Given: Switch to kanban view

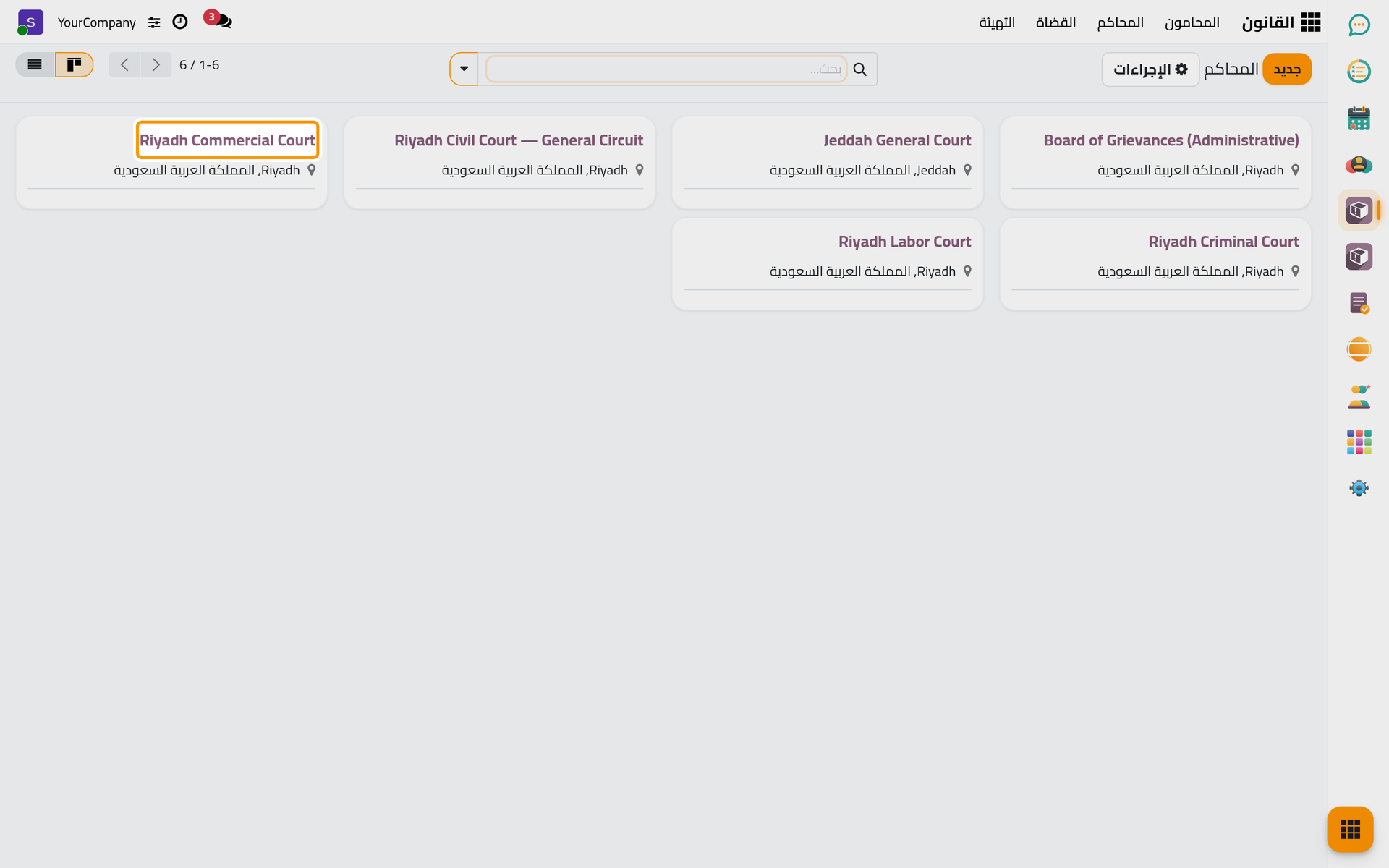Looking at the screenshot, I should click(x=74, y=64).
